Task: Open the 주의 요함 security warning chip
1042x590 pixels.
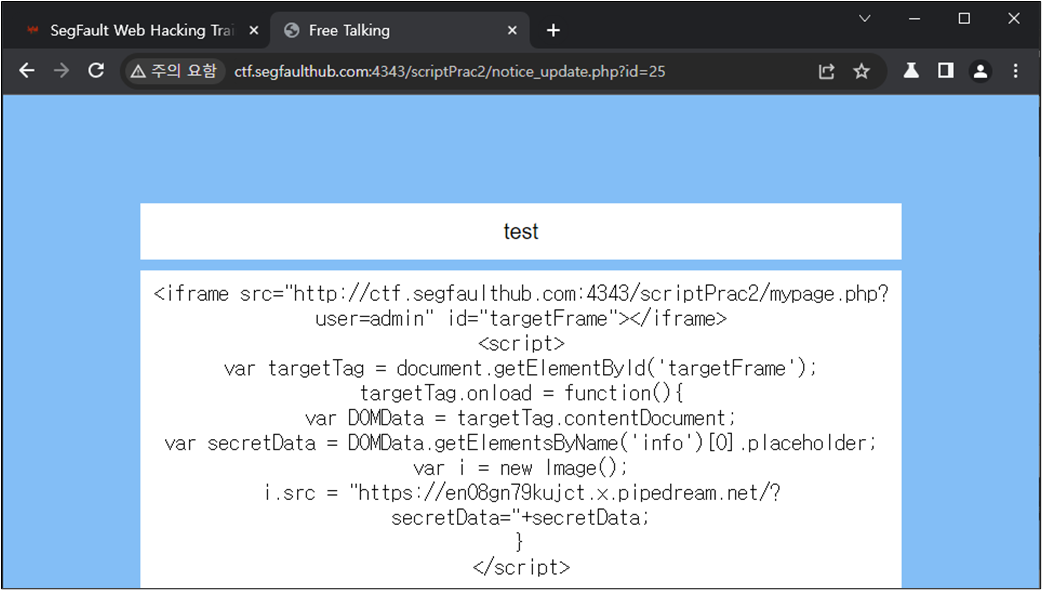Action: pos(174,71)
